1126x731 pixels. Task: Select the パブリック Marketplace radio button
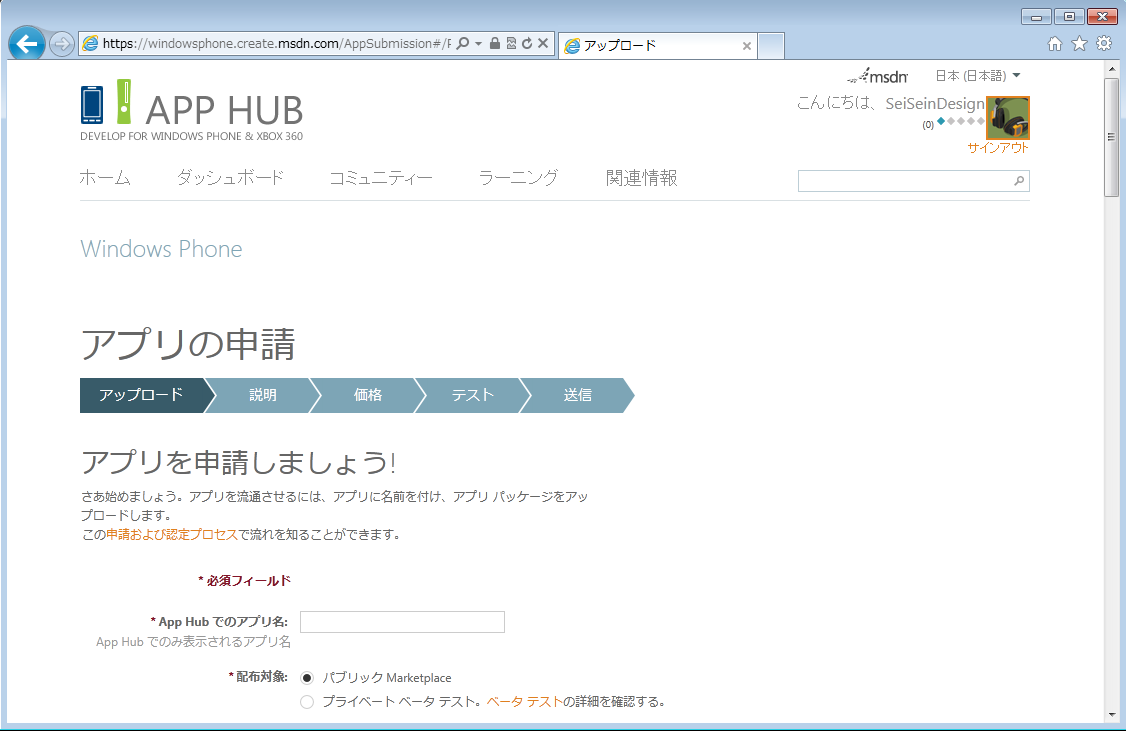307,678
